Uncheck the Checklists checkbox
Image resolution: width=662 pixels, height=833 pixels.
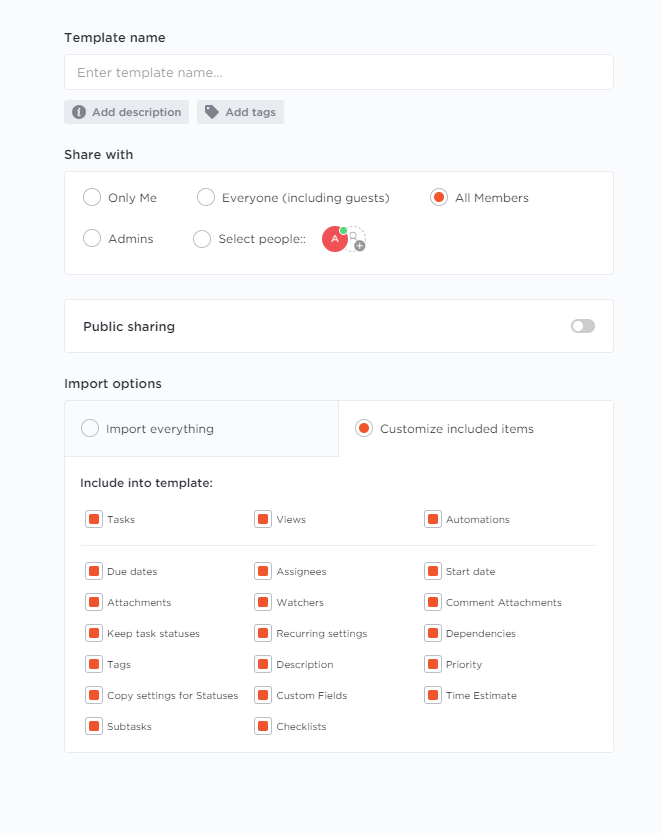tap(263, 726)
